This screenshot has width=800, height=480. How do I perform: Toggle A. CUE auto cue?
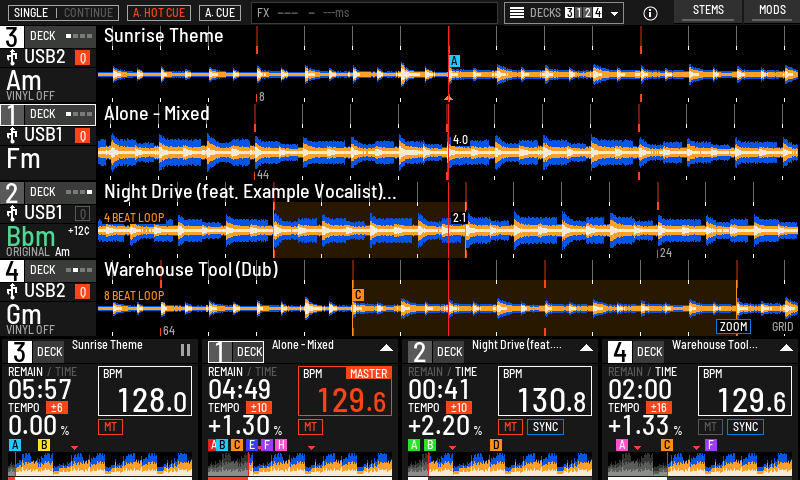(220, 13)
